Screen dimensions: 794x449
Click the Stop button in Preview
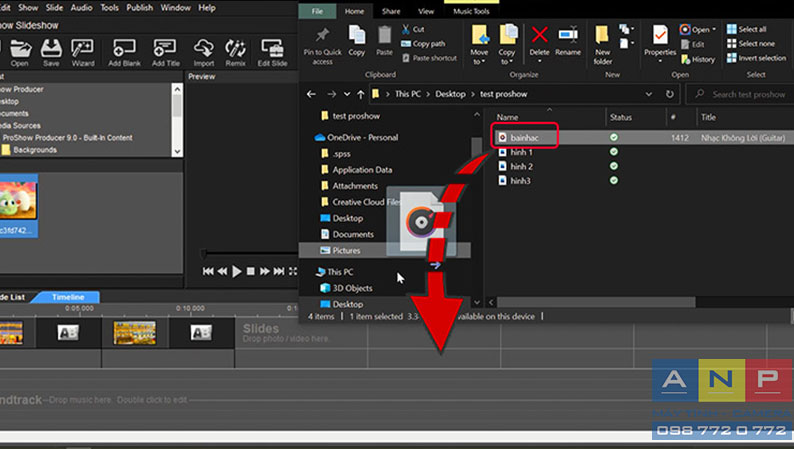pyautogui.click(x=251, y=271)
